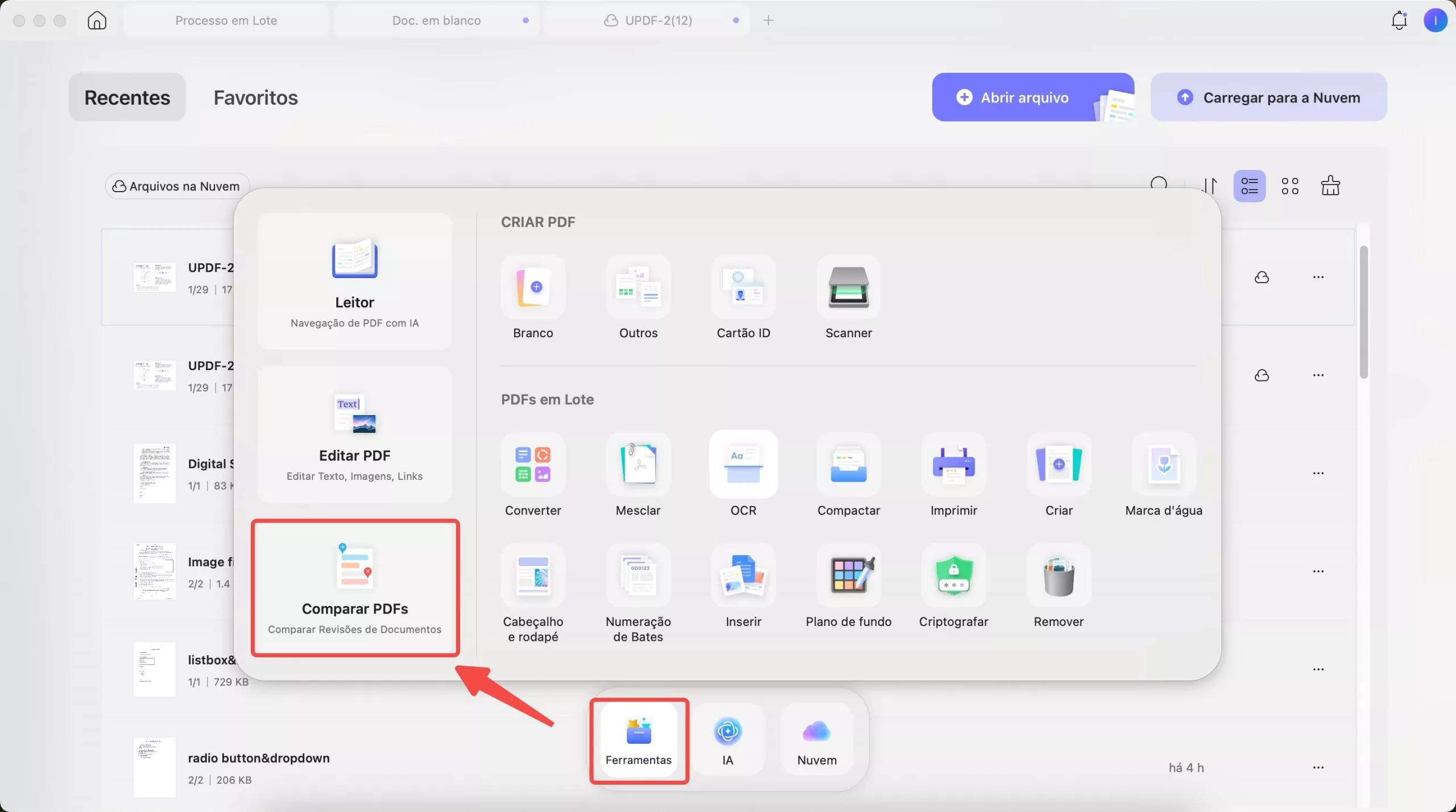Switch to the Favoritos tab

pyautogui.click(x=255, y=97)
